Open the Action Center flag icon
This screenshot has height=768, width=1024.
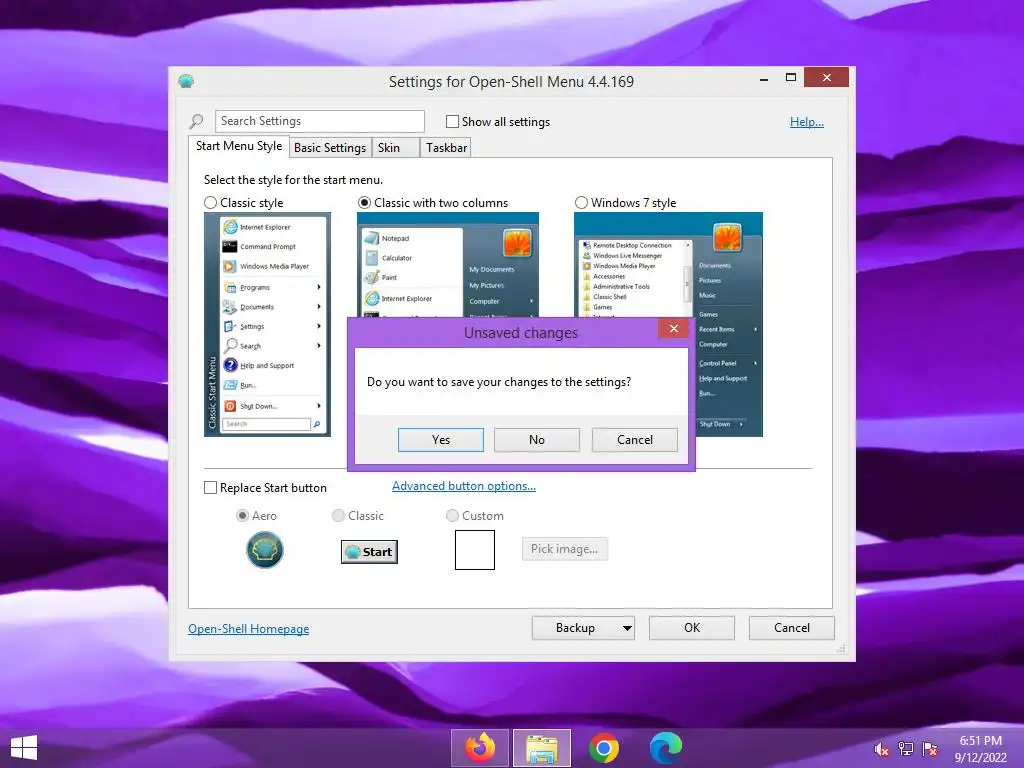[930, 748]
